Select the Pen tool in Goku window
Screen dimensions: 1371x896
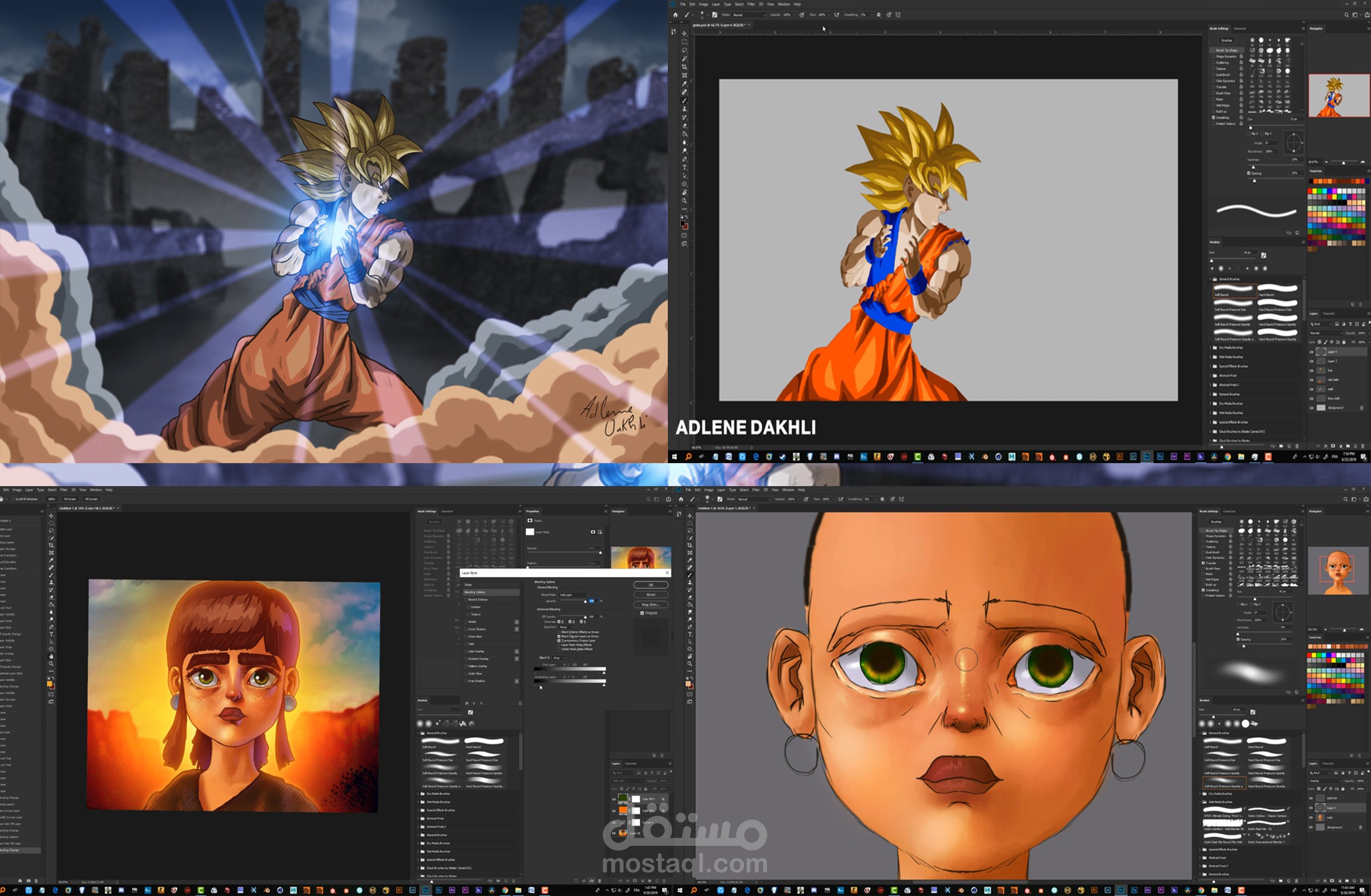[x=684, y=159]
